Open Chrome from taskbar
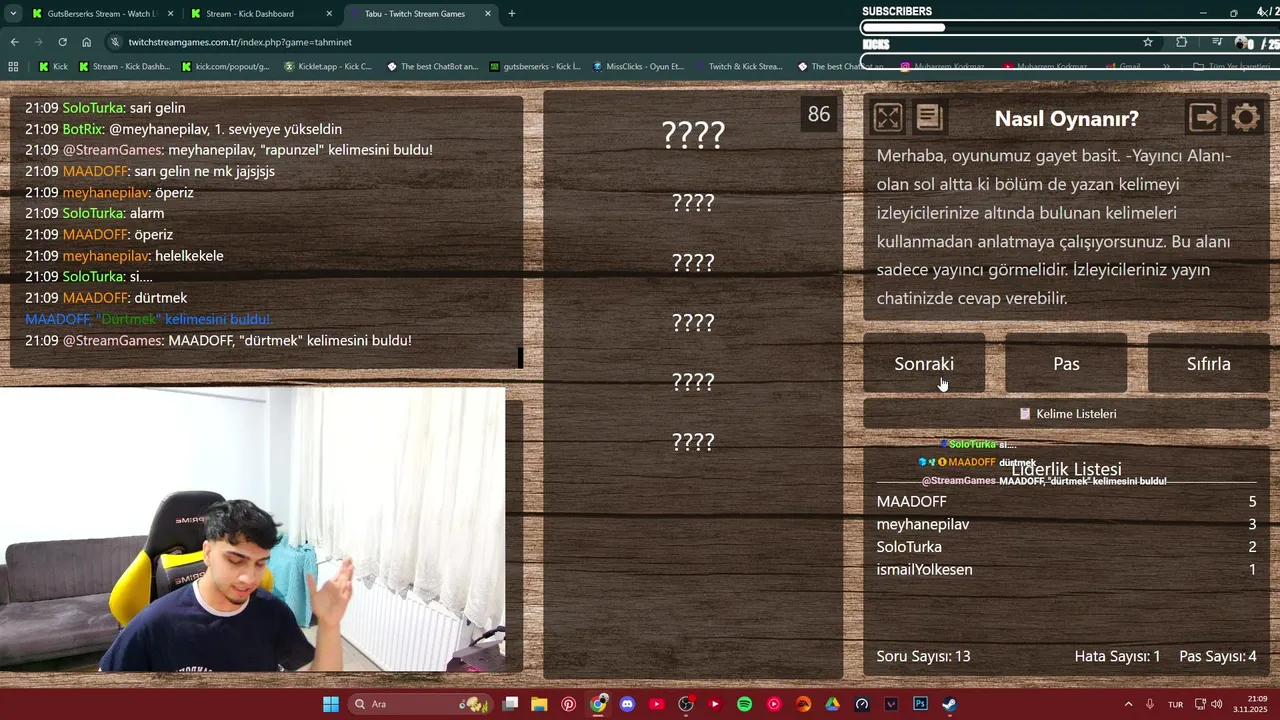Image resolution: width=1280 pixels, height=720 pixels. (x=598, y=704)
